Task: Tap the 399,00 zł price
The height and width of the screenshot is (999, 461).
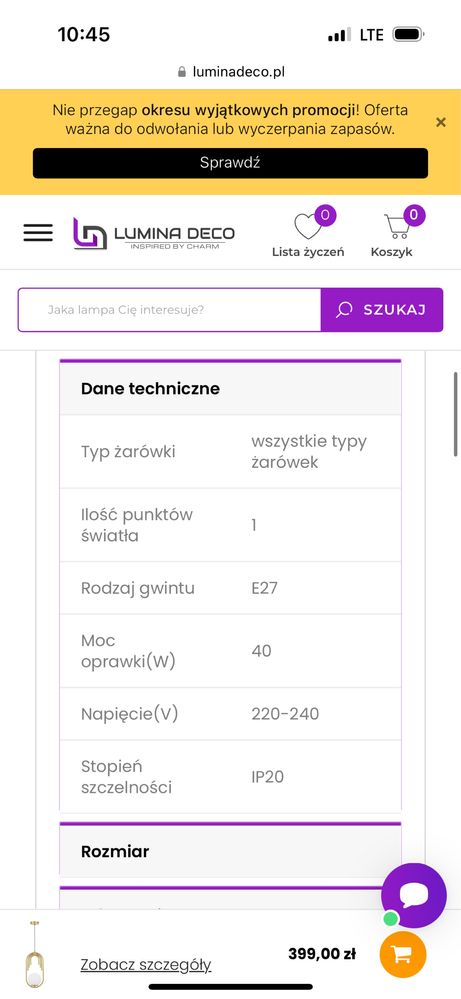Action: tap(322, 954)
